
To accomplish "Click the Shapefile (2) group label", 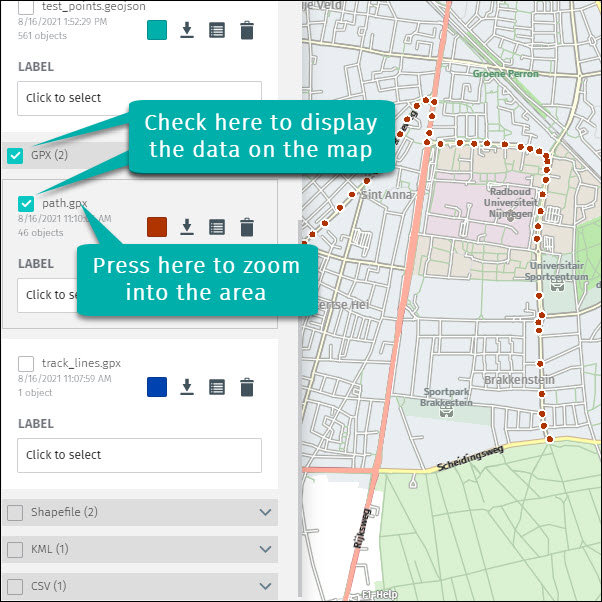I will [64, 512].
